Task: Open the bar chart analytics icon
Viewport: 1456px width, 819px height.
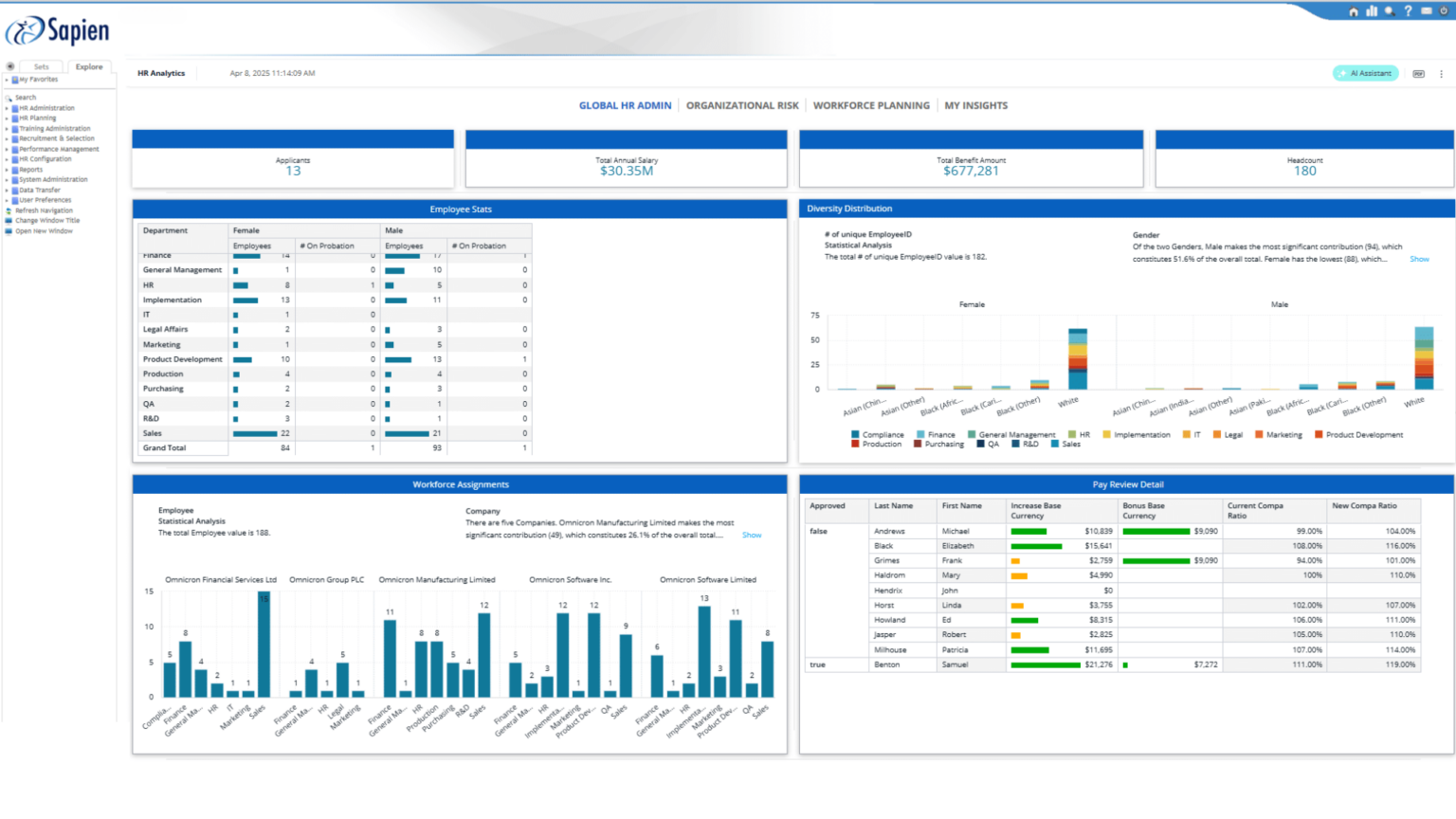Action: 1371,10
